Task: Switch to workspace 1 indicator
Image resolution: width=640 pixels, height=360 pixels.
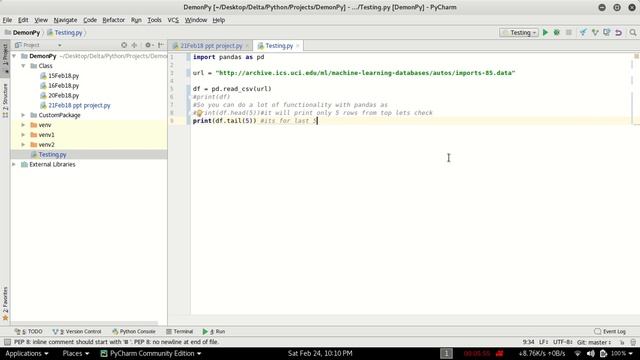Action: [446, 353]
